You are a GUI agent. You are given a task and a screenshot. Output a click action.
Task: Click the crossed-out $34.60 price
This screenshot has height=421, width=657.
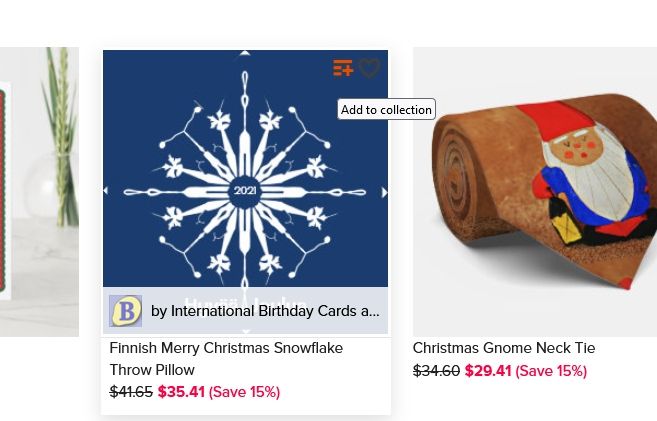(436, 371)
